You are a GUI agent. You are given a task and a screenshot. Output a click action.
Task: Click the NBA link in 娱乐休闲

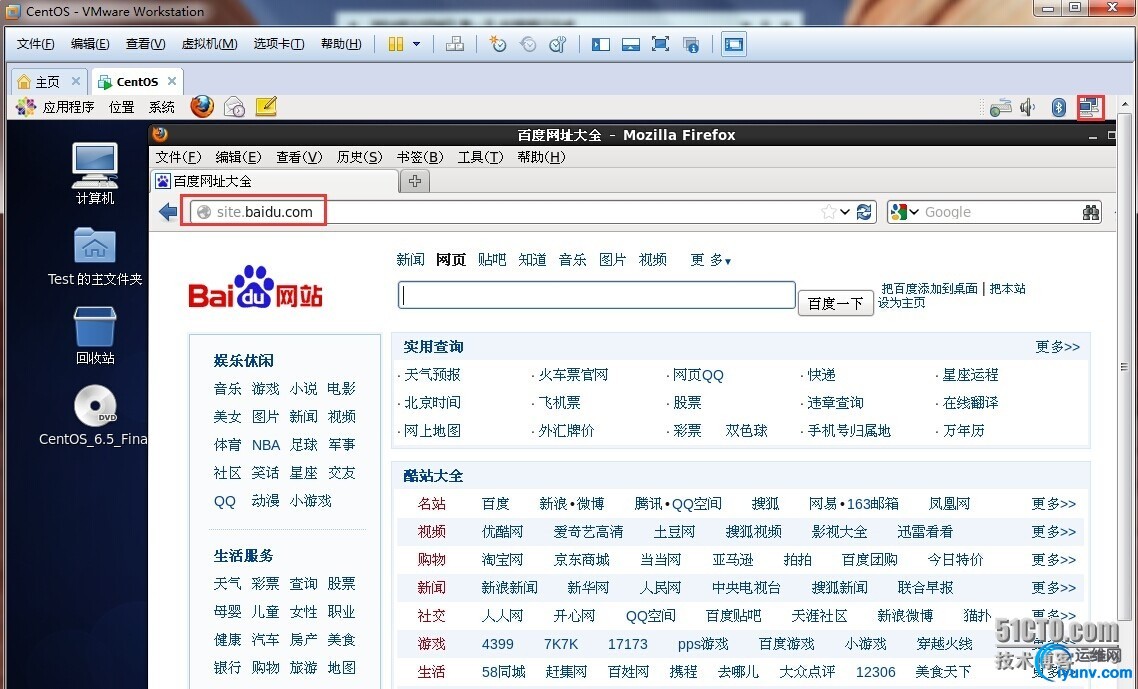(266, 445)
